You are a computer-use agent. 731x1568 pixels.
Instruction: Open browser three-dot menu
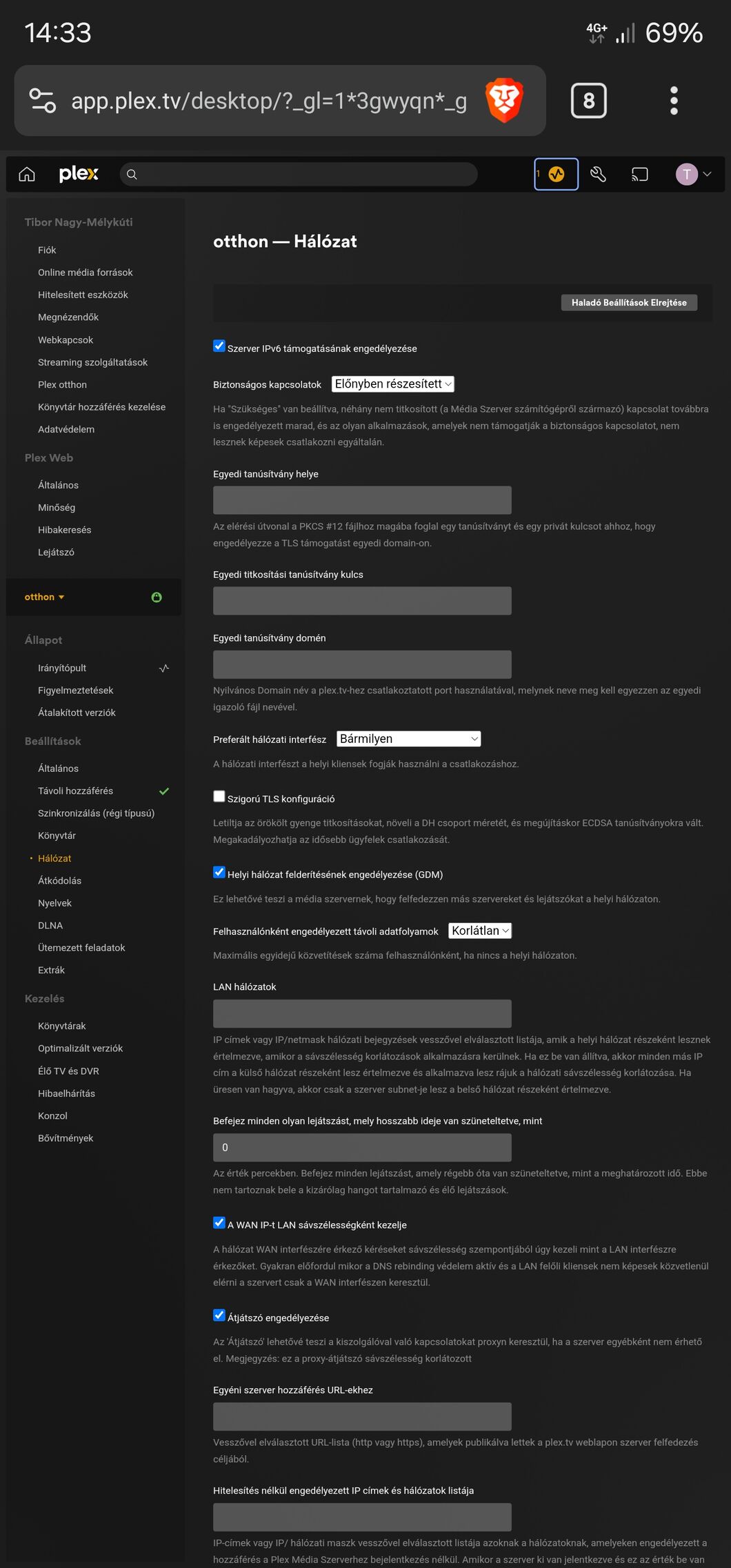click(674, 101)
